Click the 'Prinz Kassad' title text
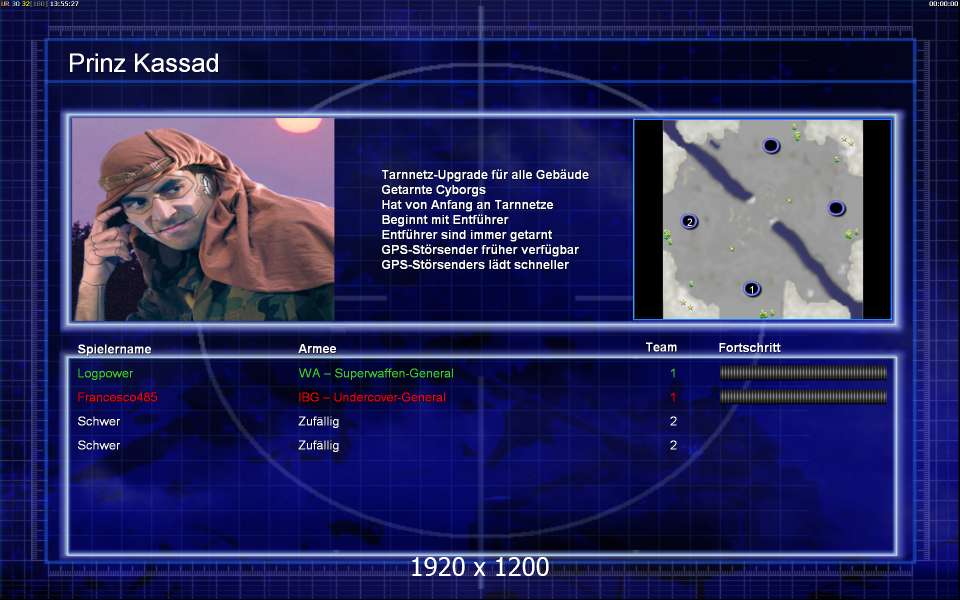The width and height of the screenshot is (960, 600). click(144, 63)
